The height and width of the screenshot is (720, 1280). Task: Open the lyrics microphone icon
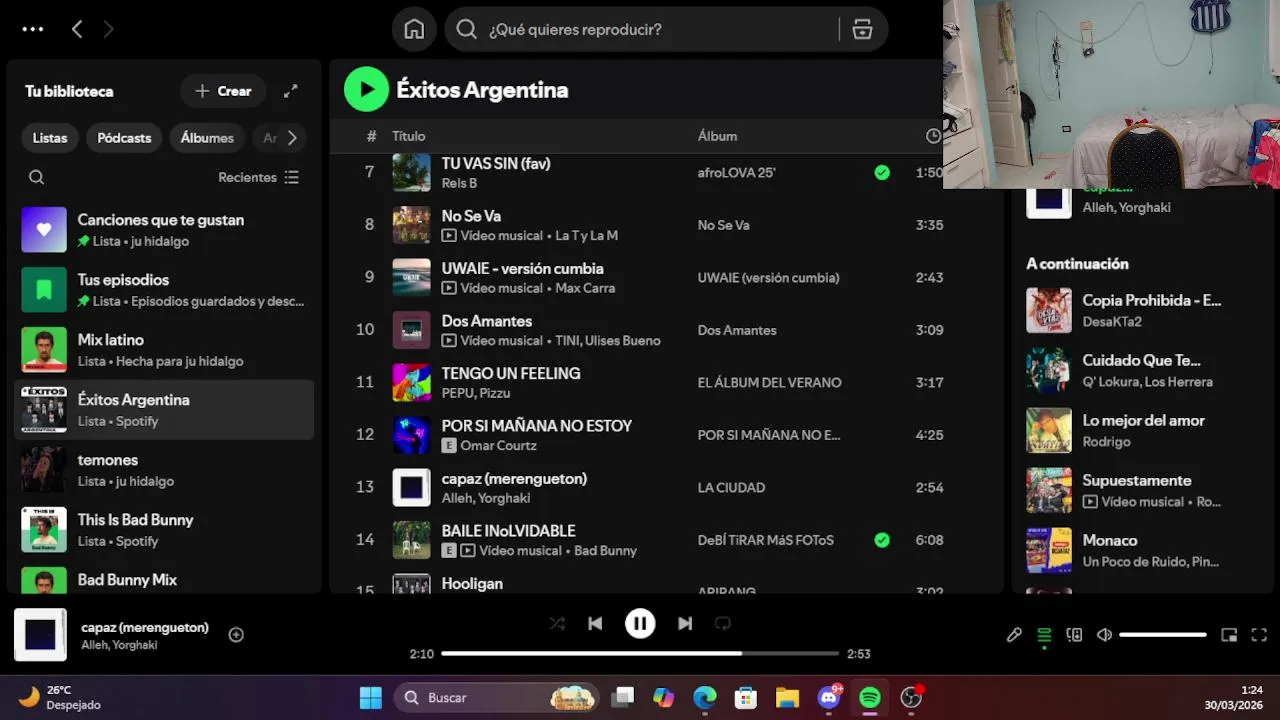(x=1014, y=635)
